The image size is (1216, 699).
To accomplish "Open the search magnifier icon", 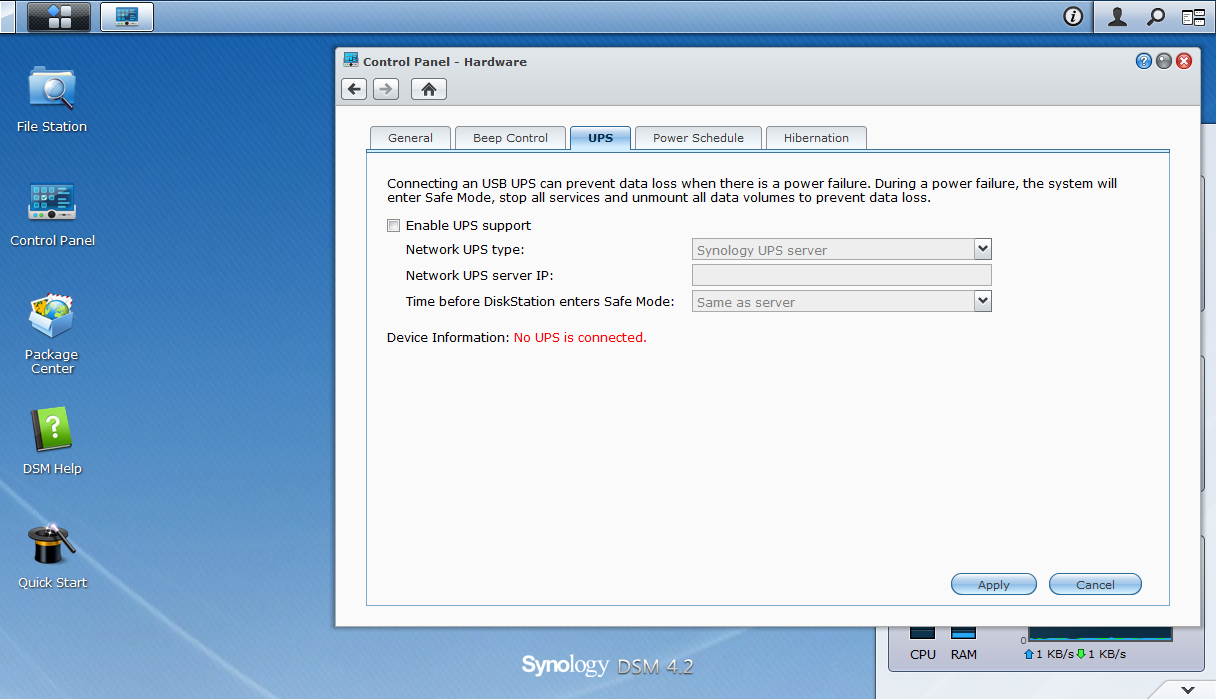I will coord(1156,17).
